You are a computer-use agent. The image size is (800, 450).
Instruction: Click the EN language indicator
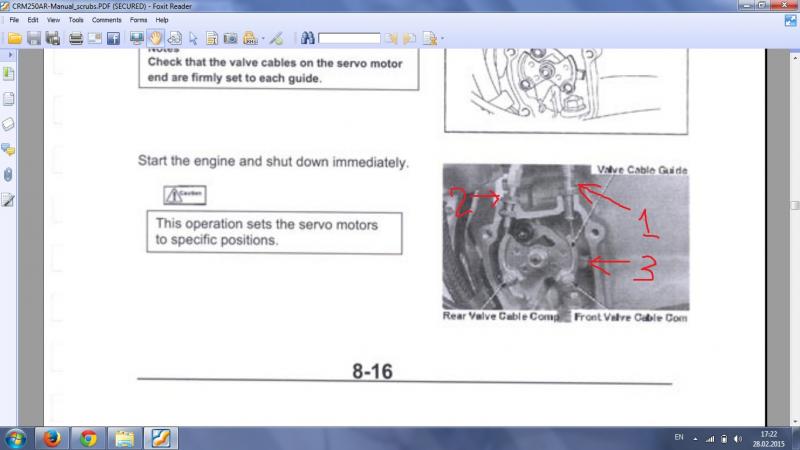(x=679, y=438)
